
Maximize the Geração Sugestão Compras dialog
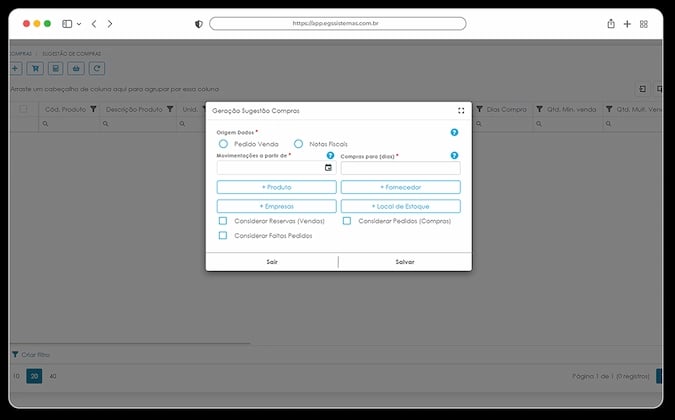pyautogui.click(x=461, y=111)
